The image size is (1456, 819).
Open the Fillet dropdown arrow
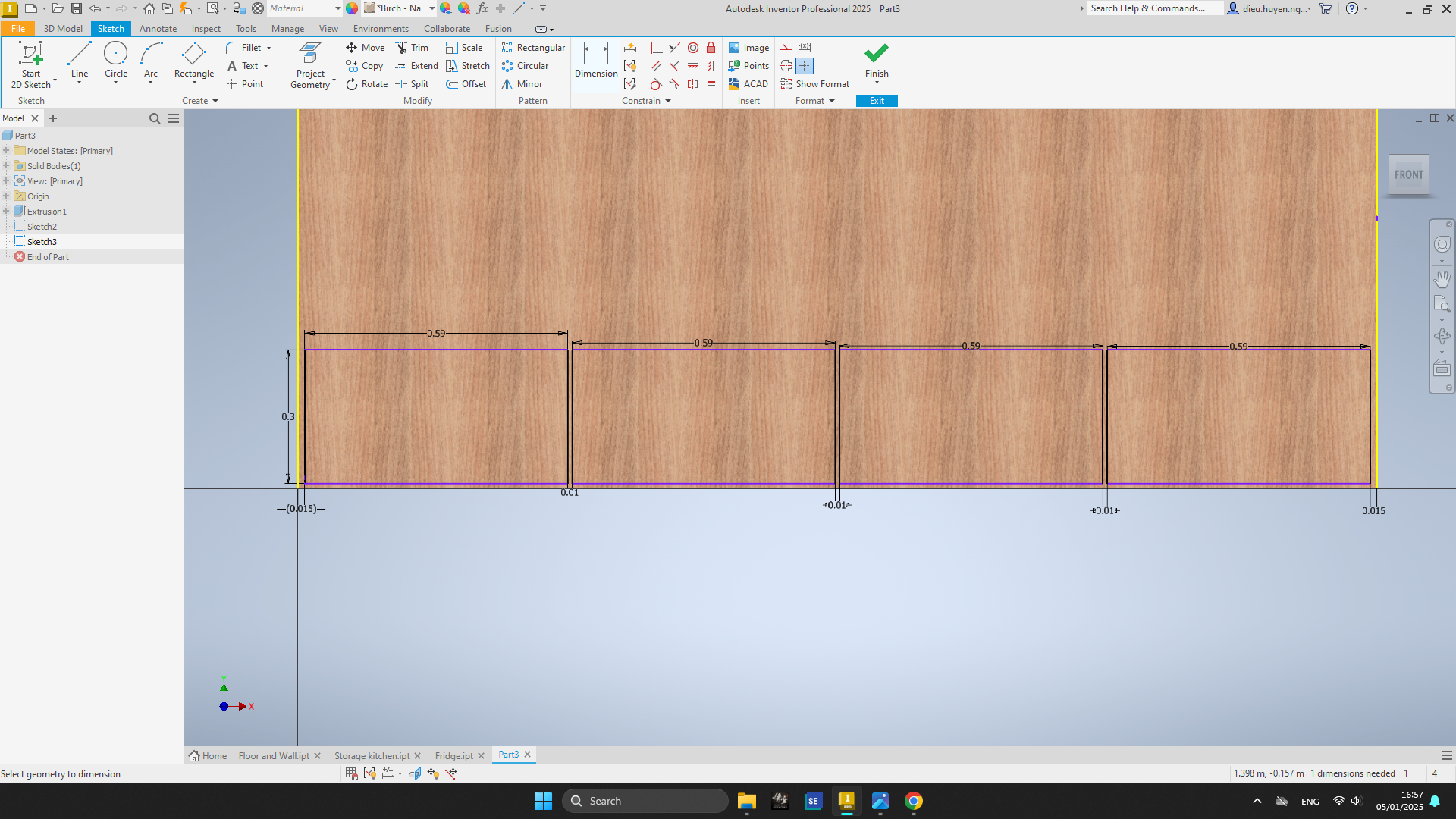tap(268, 48)
